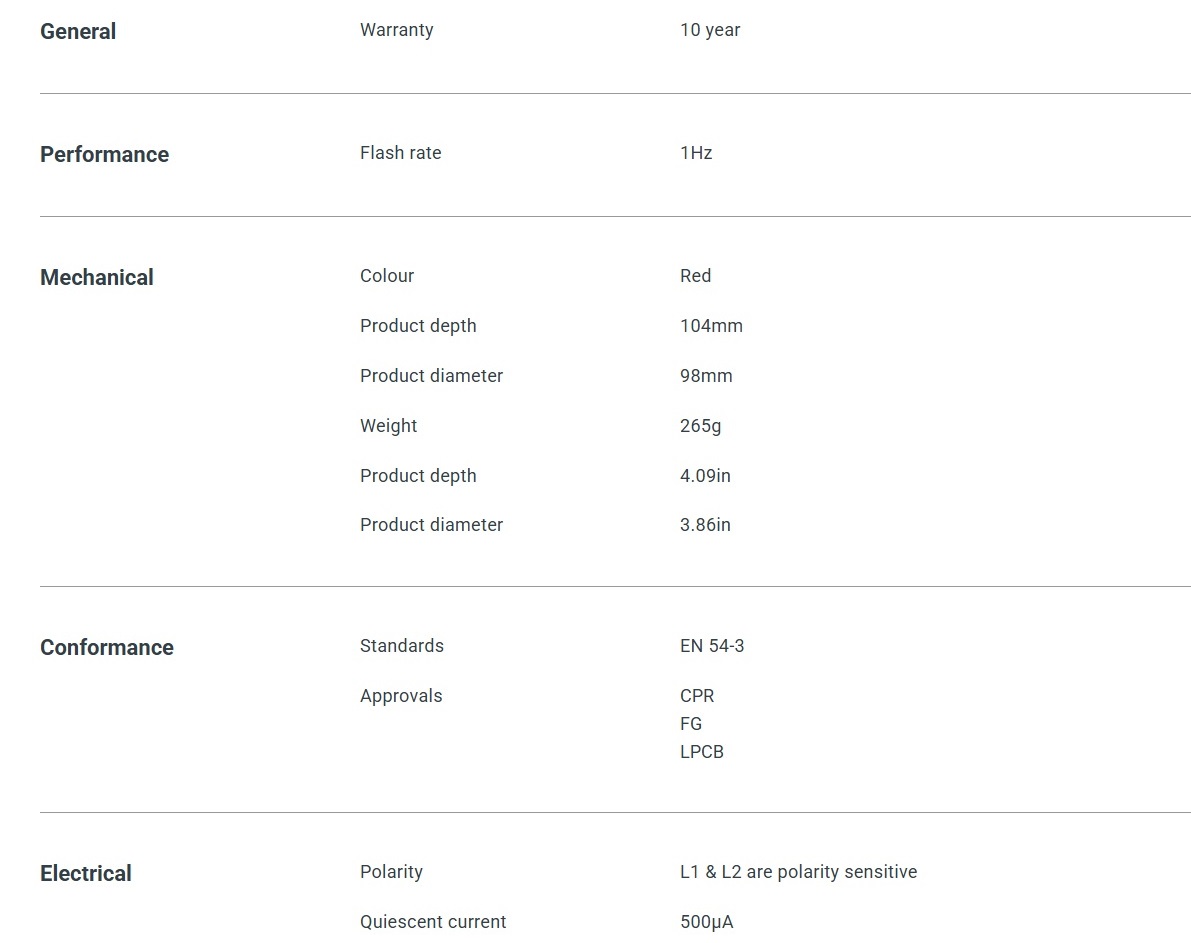The height and width of the screenshot is (943, 1191).
Task: Click the Mechanical section heading
Action: (97, 277)
